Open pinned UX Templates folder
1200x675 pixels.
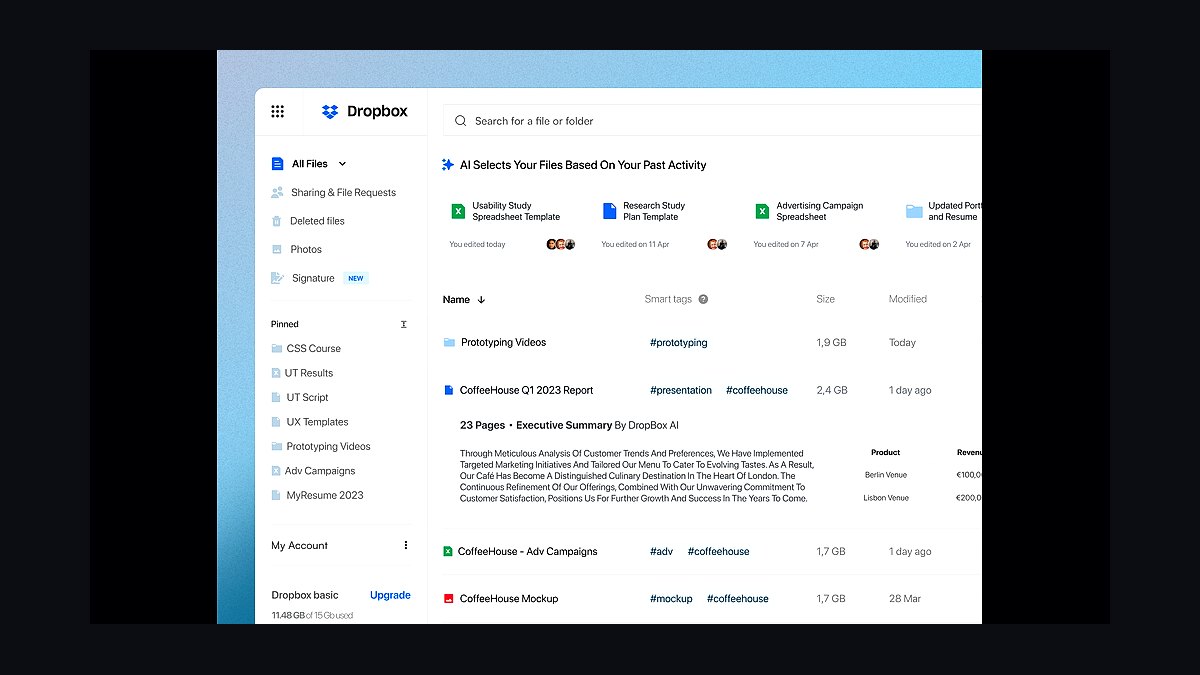pos(317,422)
